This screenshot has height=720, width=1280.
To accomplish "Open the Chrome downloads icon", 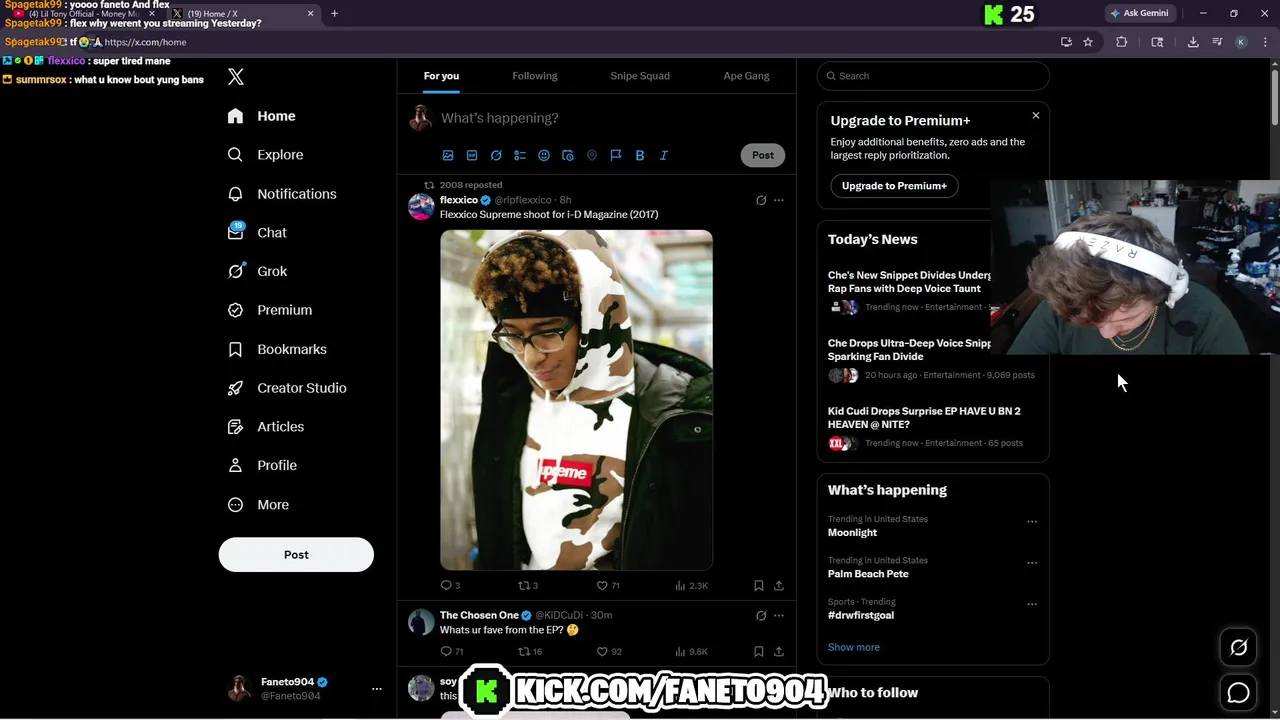I will (1193, 42).
